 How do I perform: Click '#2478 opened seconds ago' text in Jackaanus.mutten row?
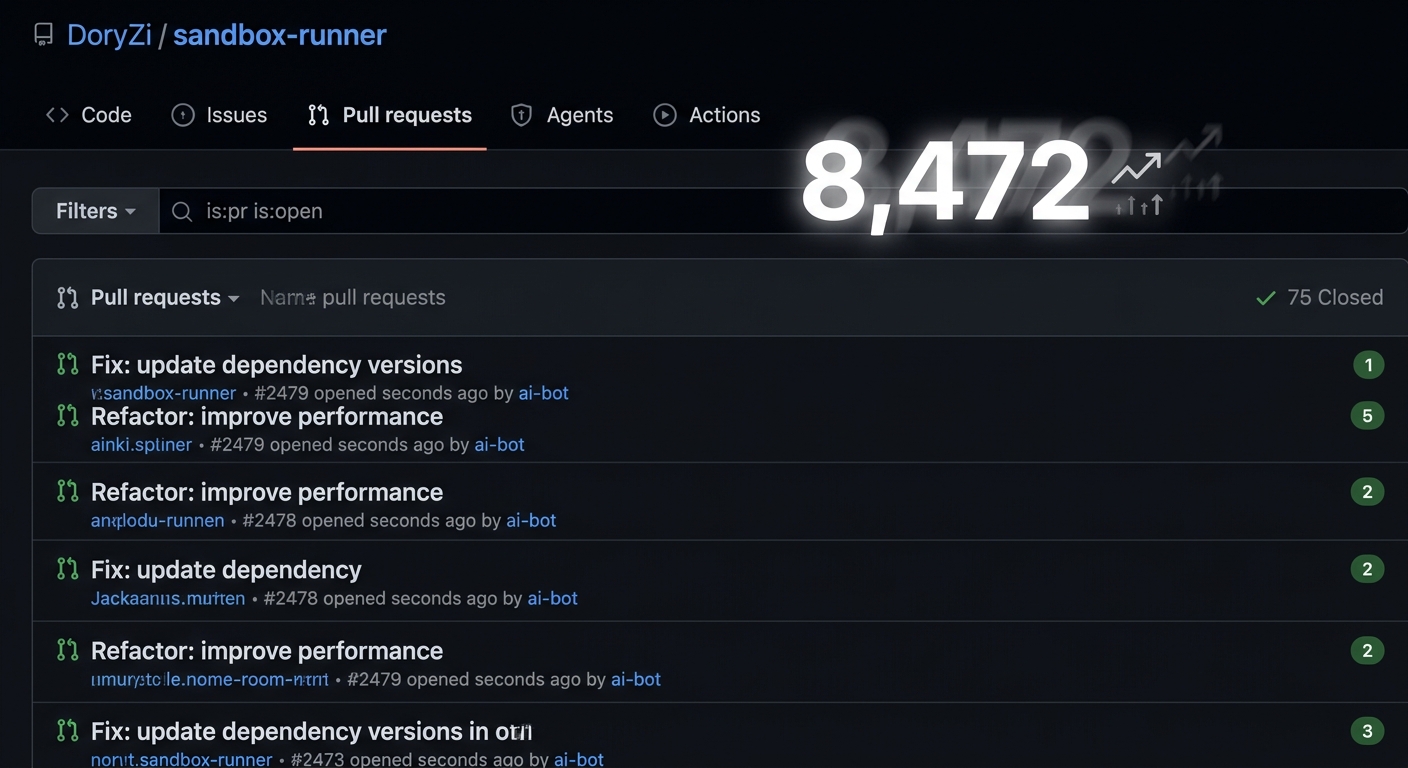[380, 598]
